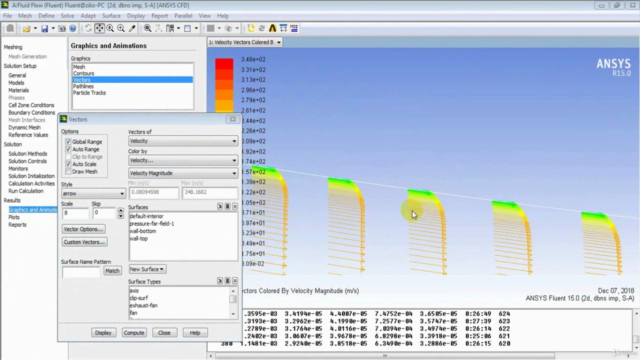Open Help via blue question icon
The height and width of the screenshot is (360, 640).
click(x=73, y=29)
